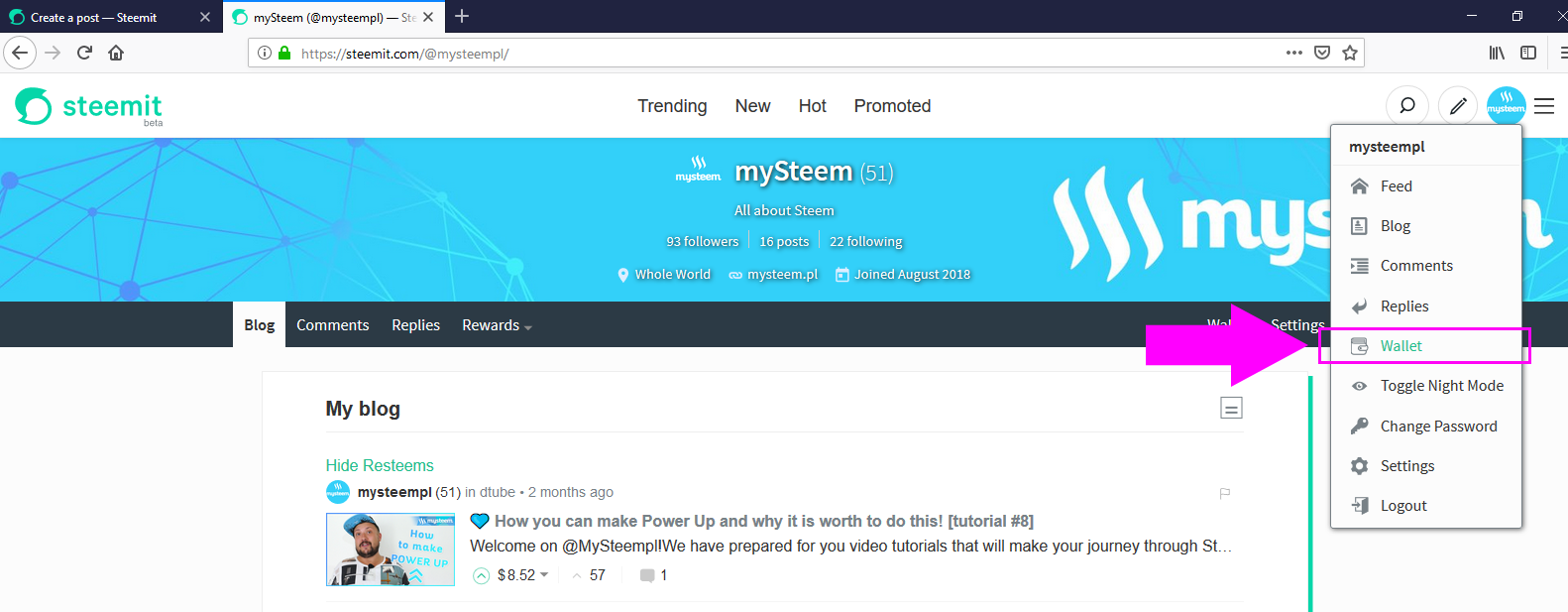Viewport: 1568px width, 612px height.
Task: Open the Firefox library icon
Action: (x=1497, y=53)
